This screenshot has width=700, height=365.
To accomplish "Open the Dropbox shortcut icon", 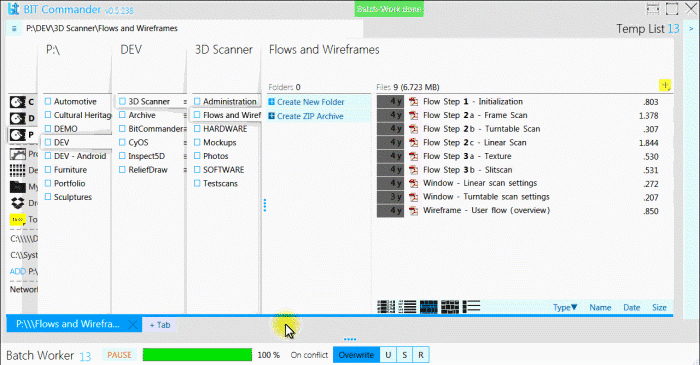I will pos(18,203).
